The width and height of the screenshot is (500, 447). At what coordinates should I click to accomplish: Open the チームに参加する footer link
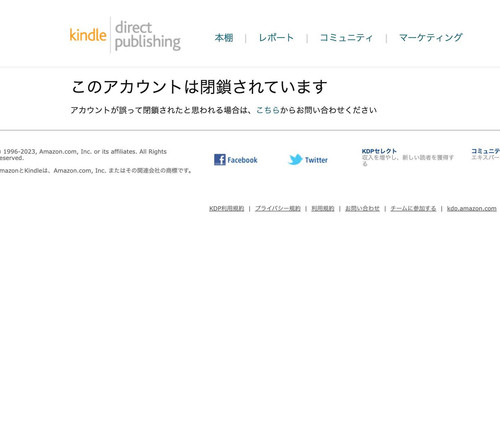click(413, 208)
